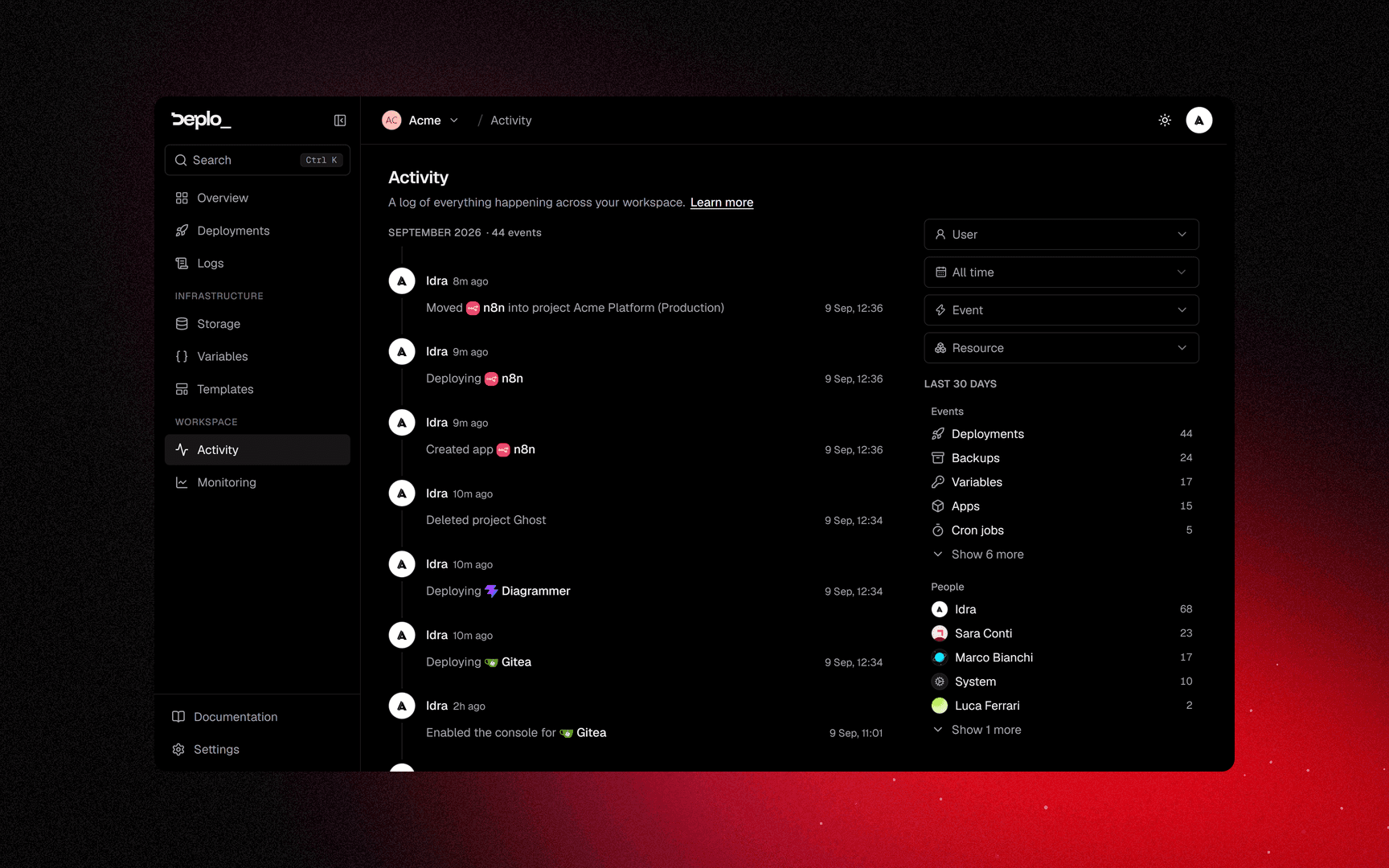
Task: Open Deployments in the sidebar
Action: coord(257,231)
